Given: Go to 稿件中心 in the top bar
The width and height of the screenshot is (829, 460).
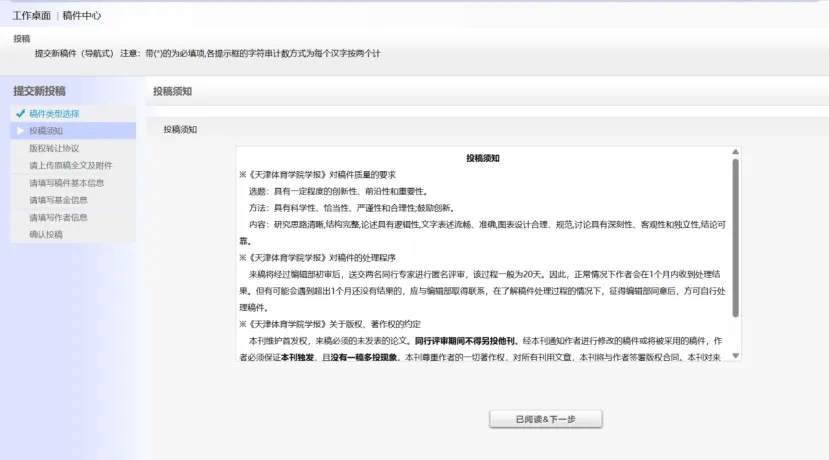Looking at the screenshot, I should (82, 16).
